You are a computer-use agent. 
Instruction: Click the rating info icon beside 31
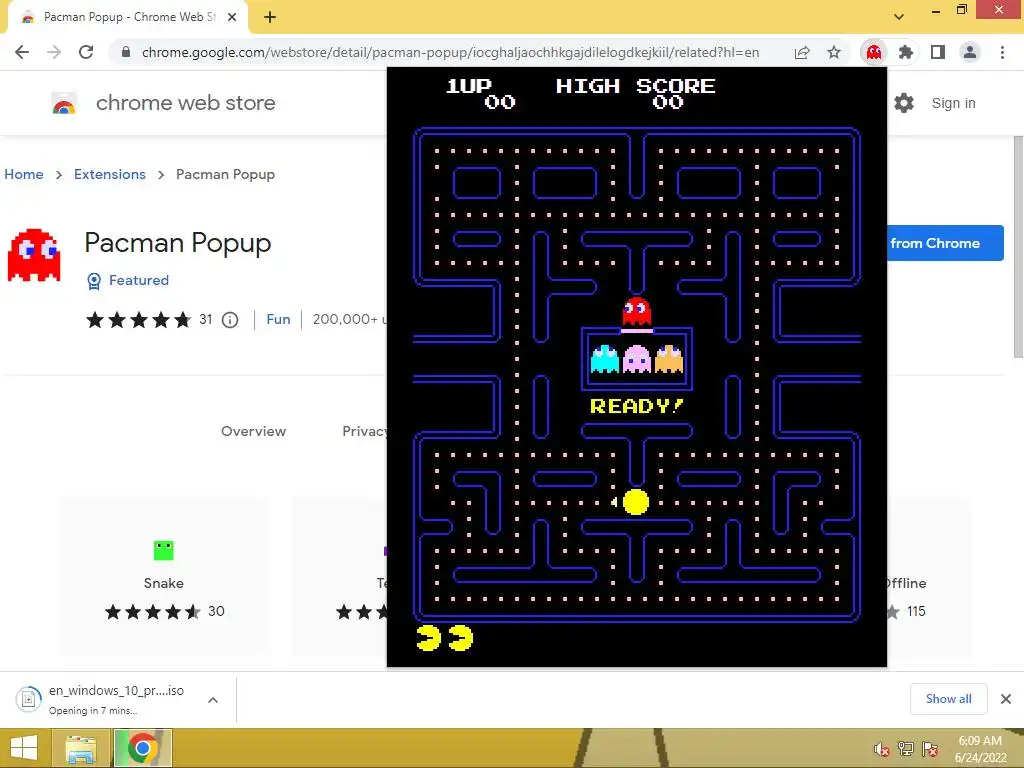pyautogui.click(x=230, y=320)
